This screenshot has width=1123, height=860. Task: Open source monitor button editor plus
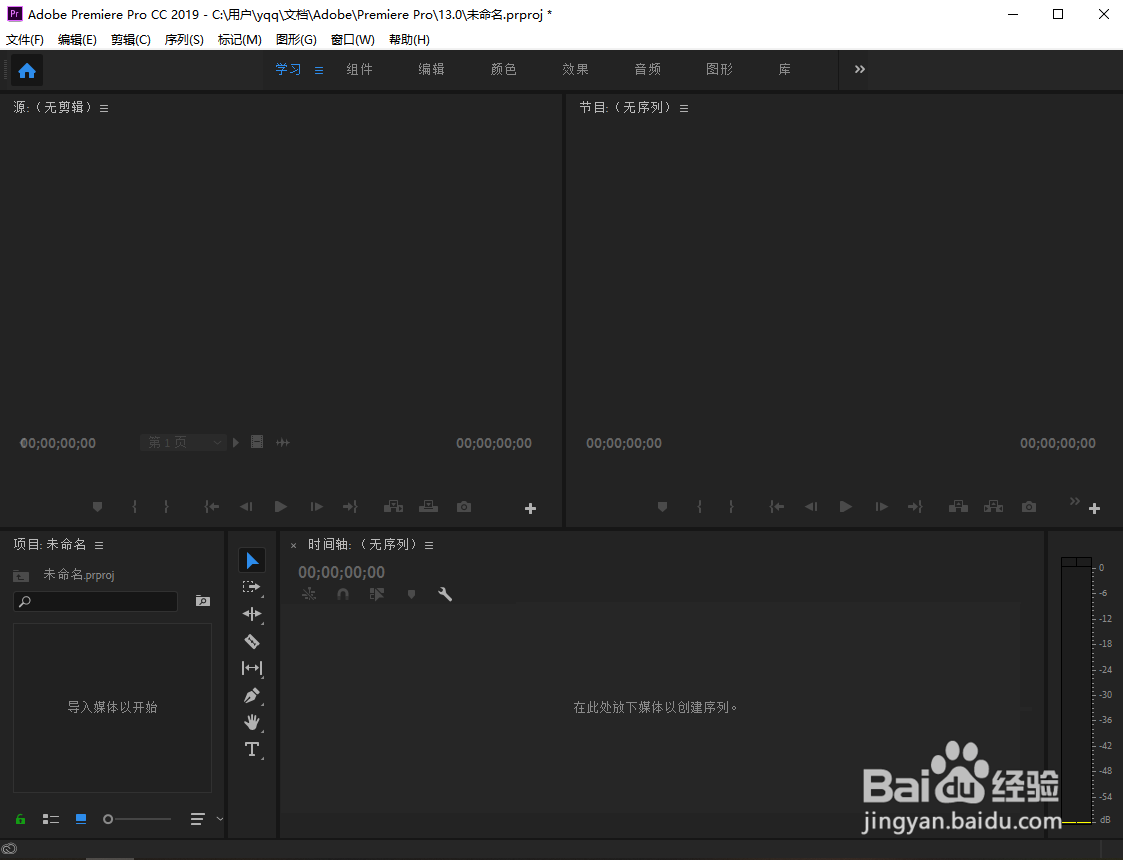click(530, 508)
